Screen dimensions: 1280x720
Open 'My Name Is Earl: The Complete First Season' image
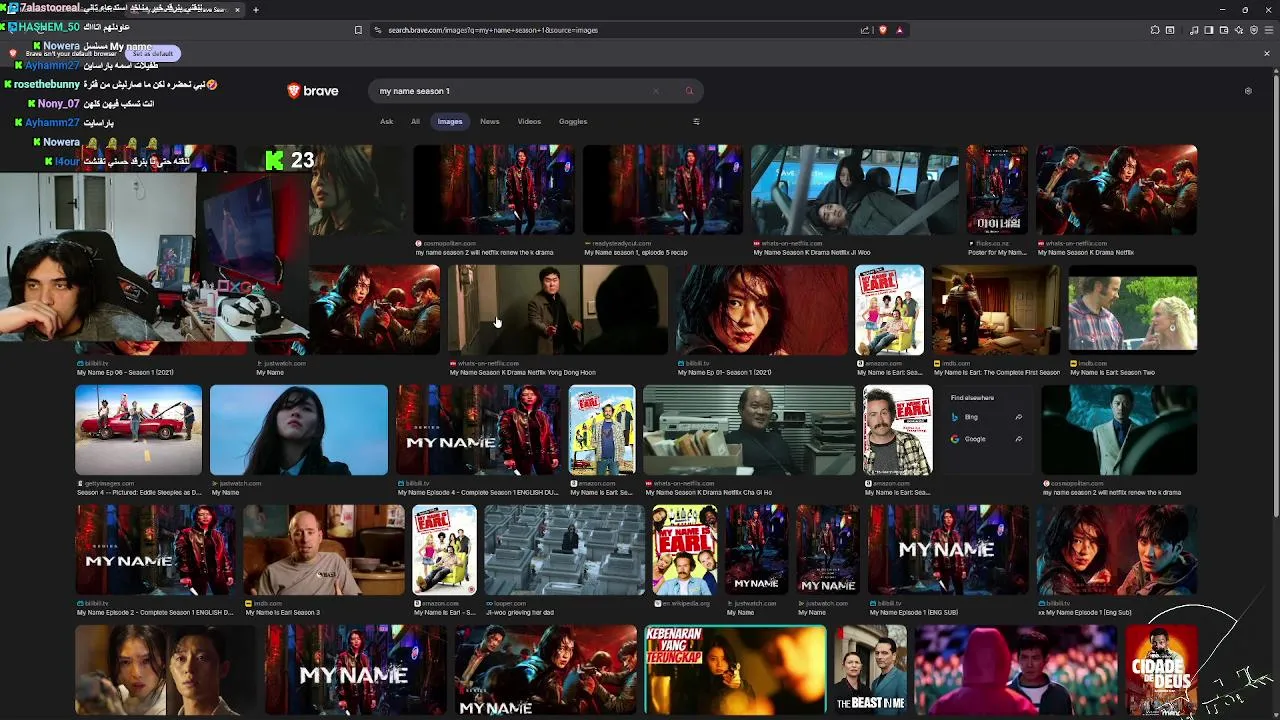pos(996,310)
